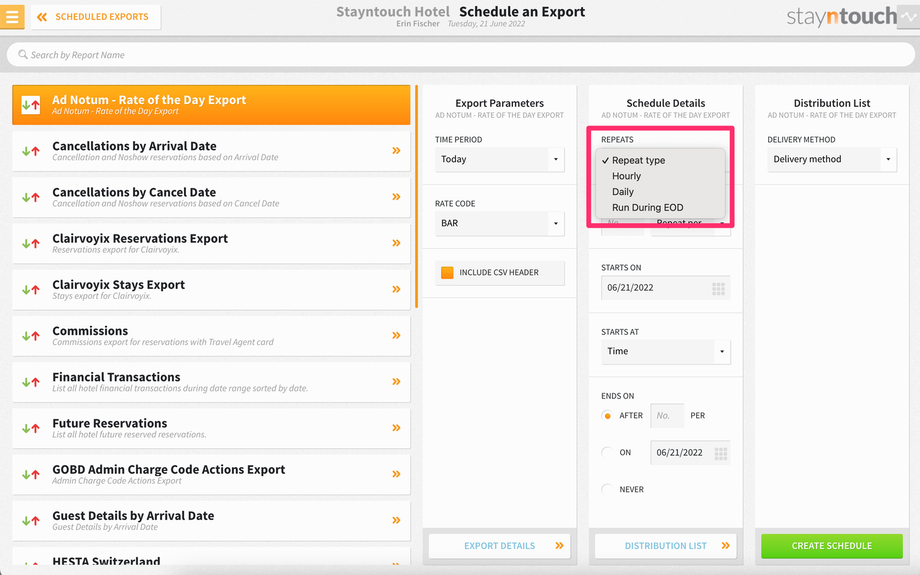Open Ends On calendar grid icon

pyautogui.click(x=721, y=453)
